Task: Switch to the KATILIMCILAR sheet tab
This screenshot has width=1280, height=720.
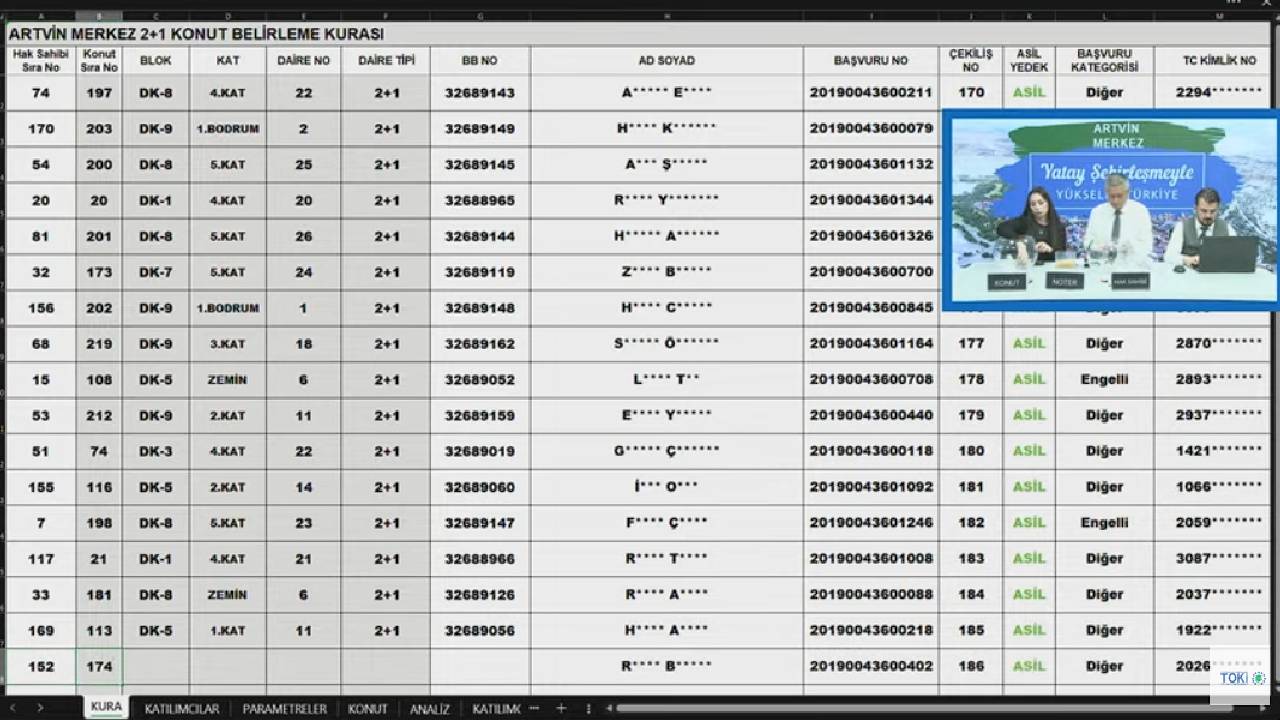Action: click(x=181, y=708)
